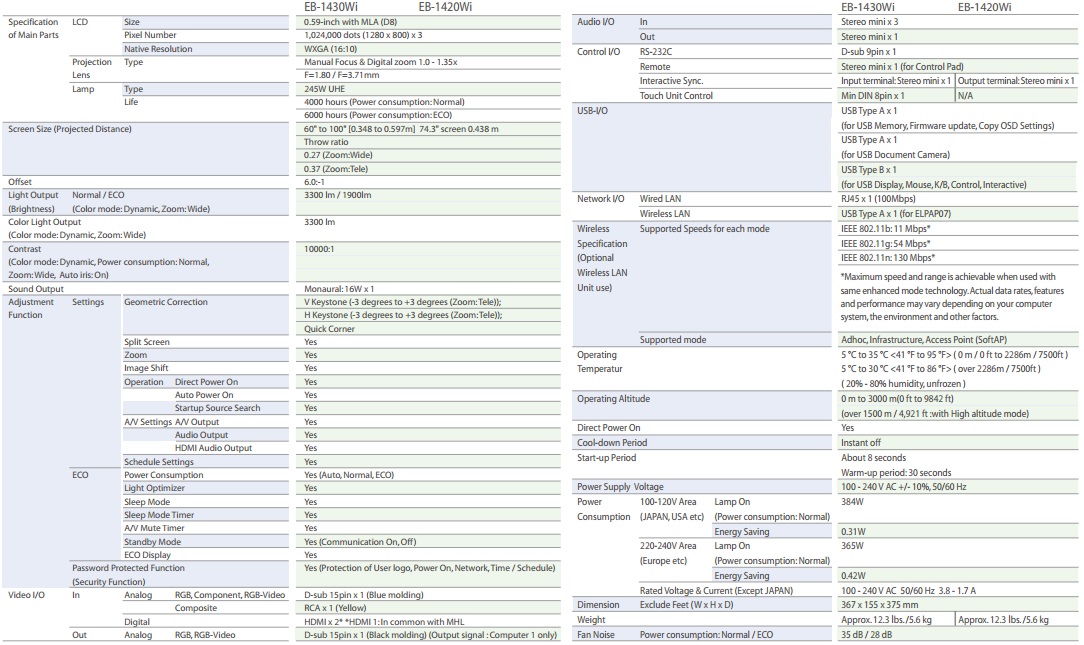The image size is (1084, 645).
Task: Click the '3300 lm / 1900lm' light output value
Action: point(337,196)
